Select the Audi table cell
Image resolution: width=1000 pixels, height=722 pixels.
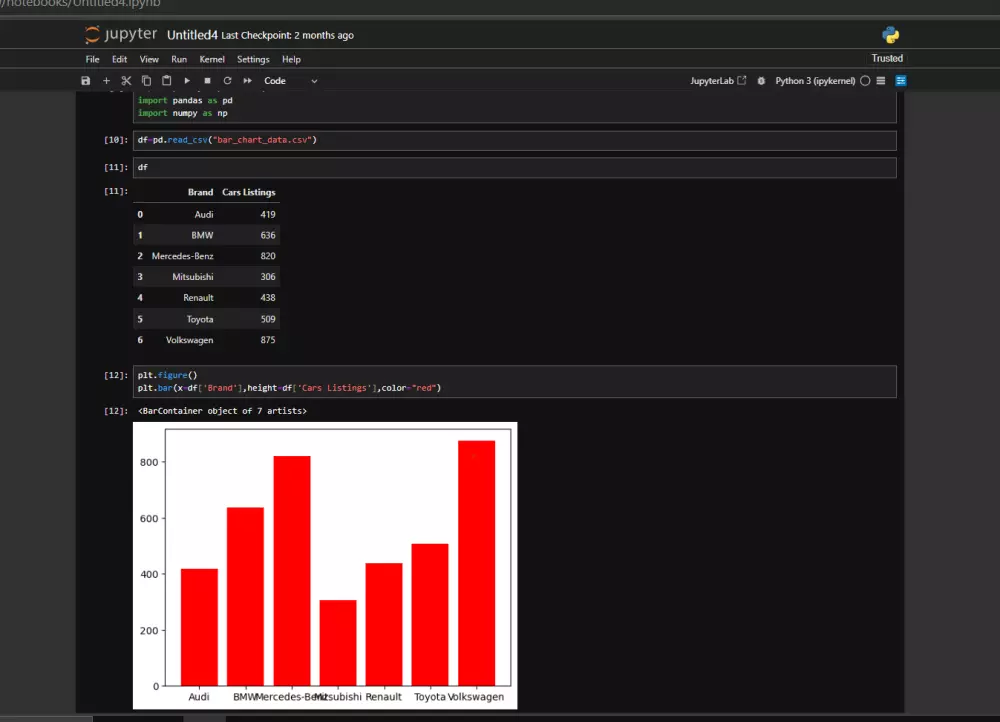(x=203, y=214)
